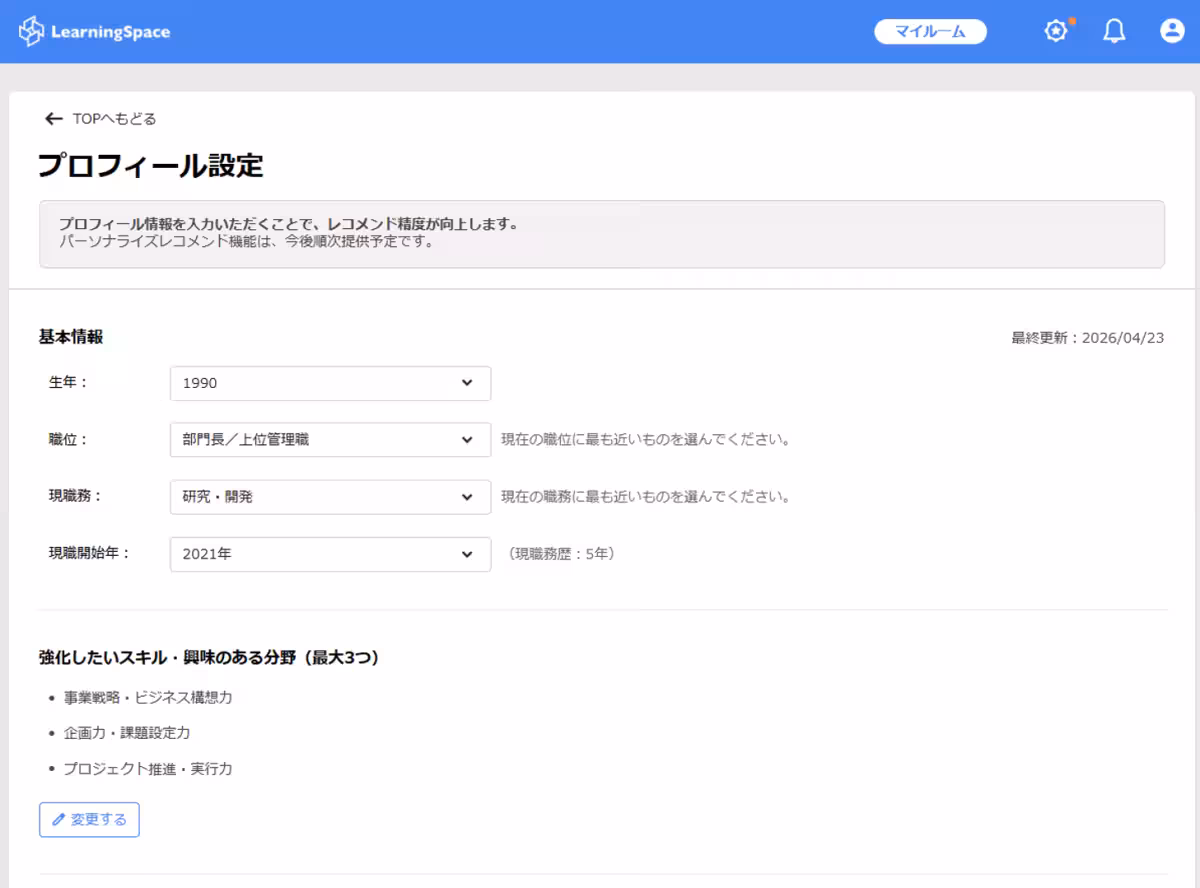The width and height of the screenshot is (1200, 888).
Task: Click the 変更する button
Action: (89, 820)
